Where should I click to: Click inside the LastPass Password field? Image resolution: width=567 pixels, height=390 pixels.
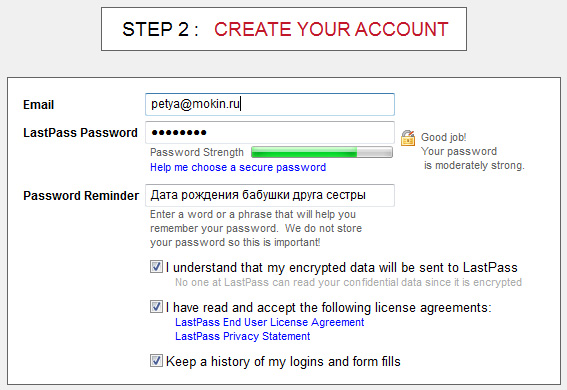tap(270, 132)
